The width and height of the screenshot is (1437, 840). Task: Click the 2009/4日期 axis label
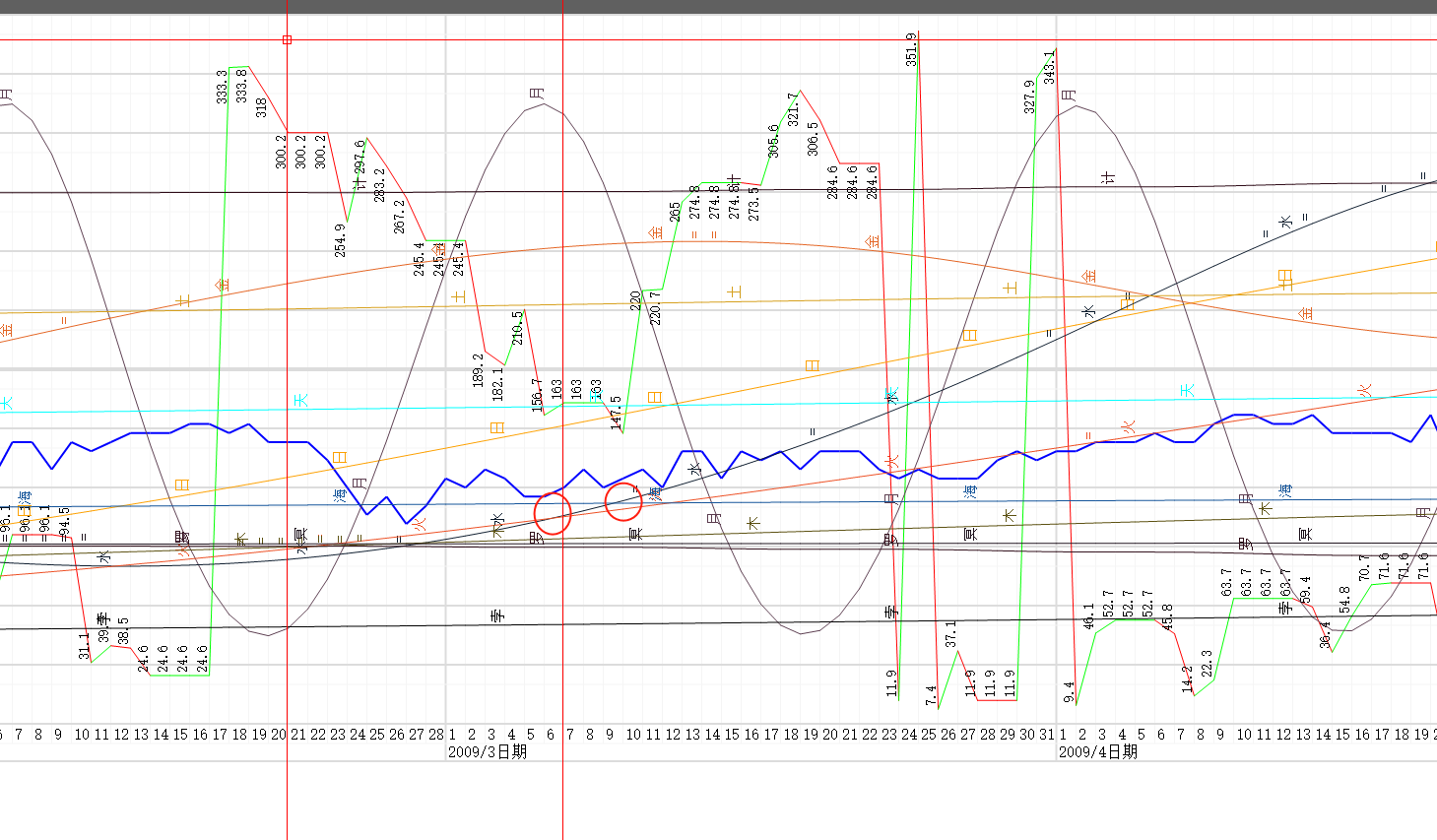(1097, 751)
